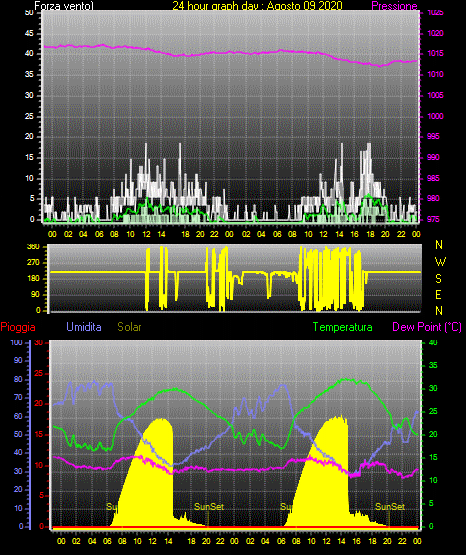Click the first day's 'SunSet' marker label
Image resolution: width=466 pixels, height=555 pixels.
[209, 507]
